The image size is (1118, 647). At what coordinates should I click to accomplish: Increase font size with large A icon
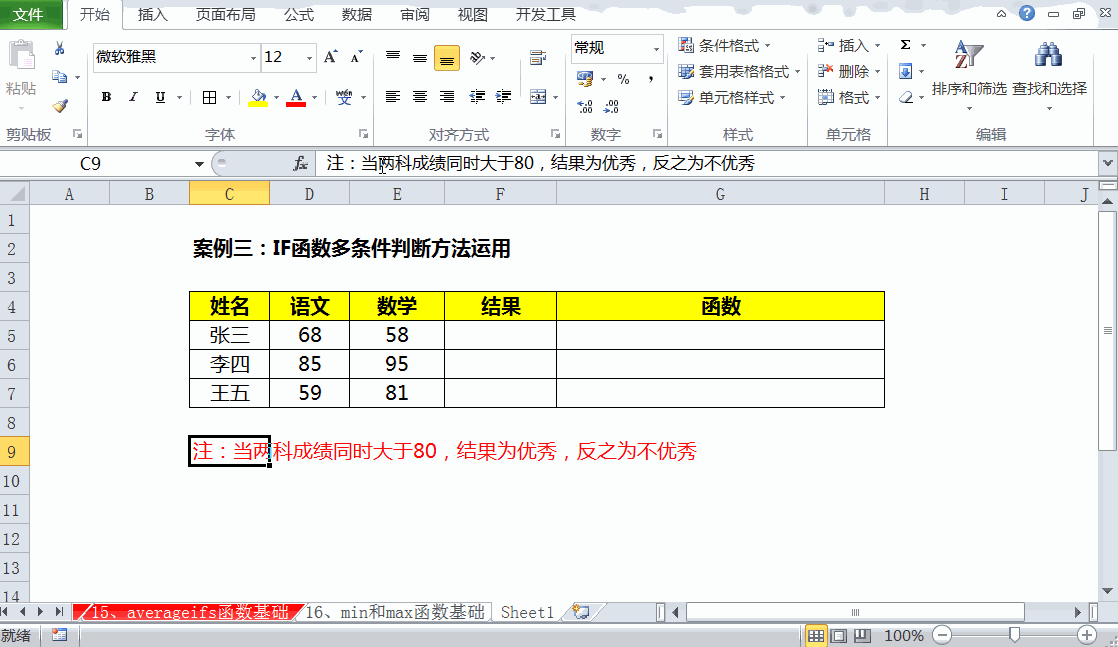(x=330, y=57)
